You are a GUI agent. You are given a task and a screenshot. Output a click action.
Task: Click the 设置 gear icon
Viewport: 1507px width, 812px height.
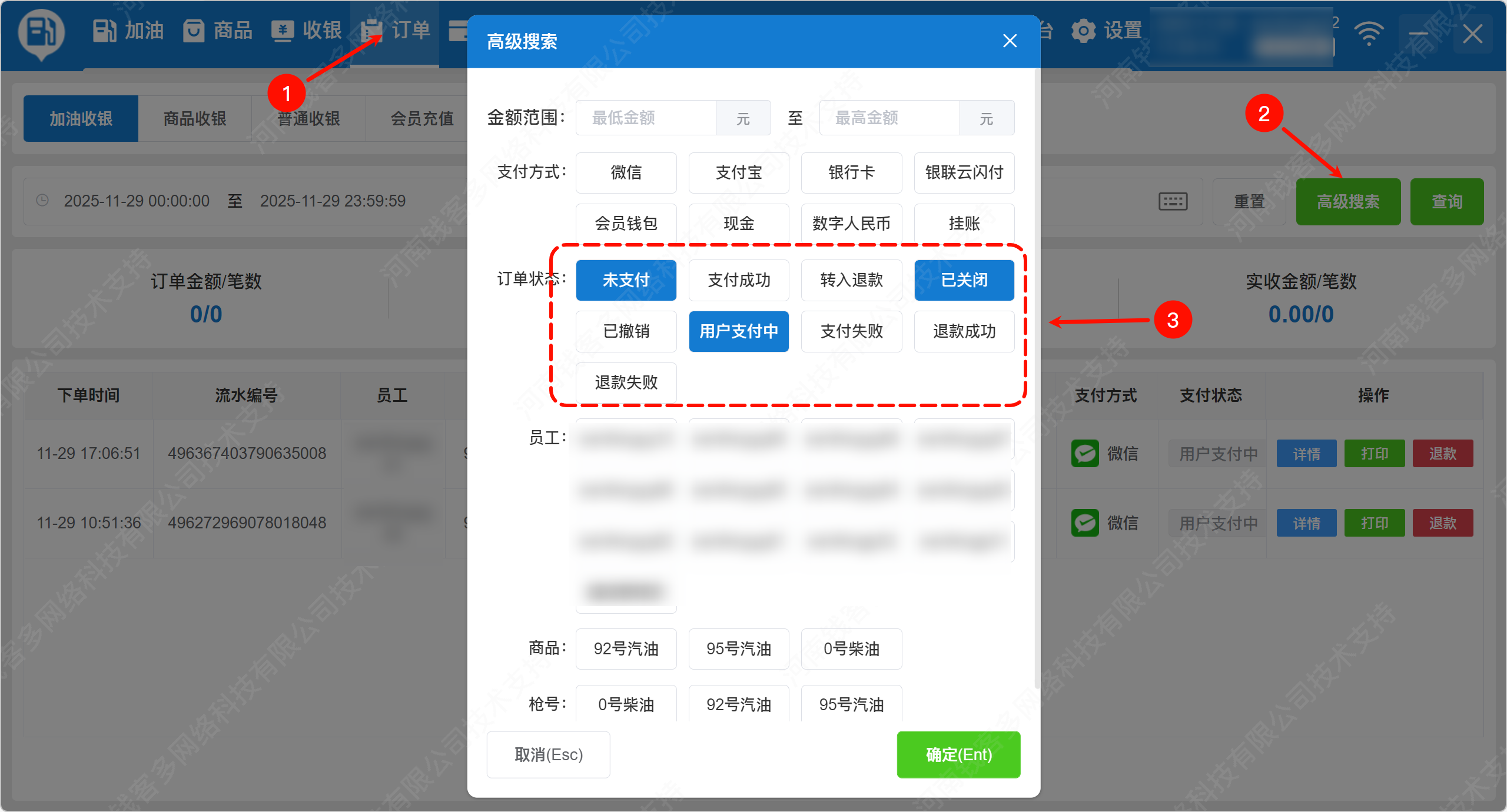[1083, 31]
